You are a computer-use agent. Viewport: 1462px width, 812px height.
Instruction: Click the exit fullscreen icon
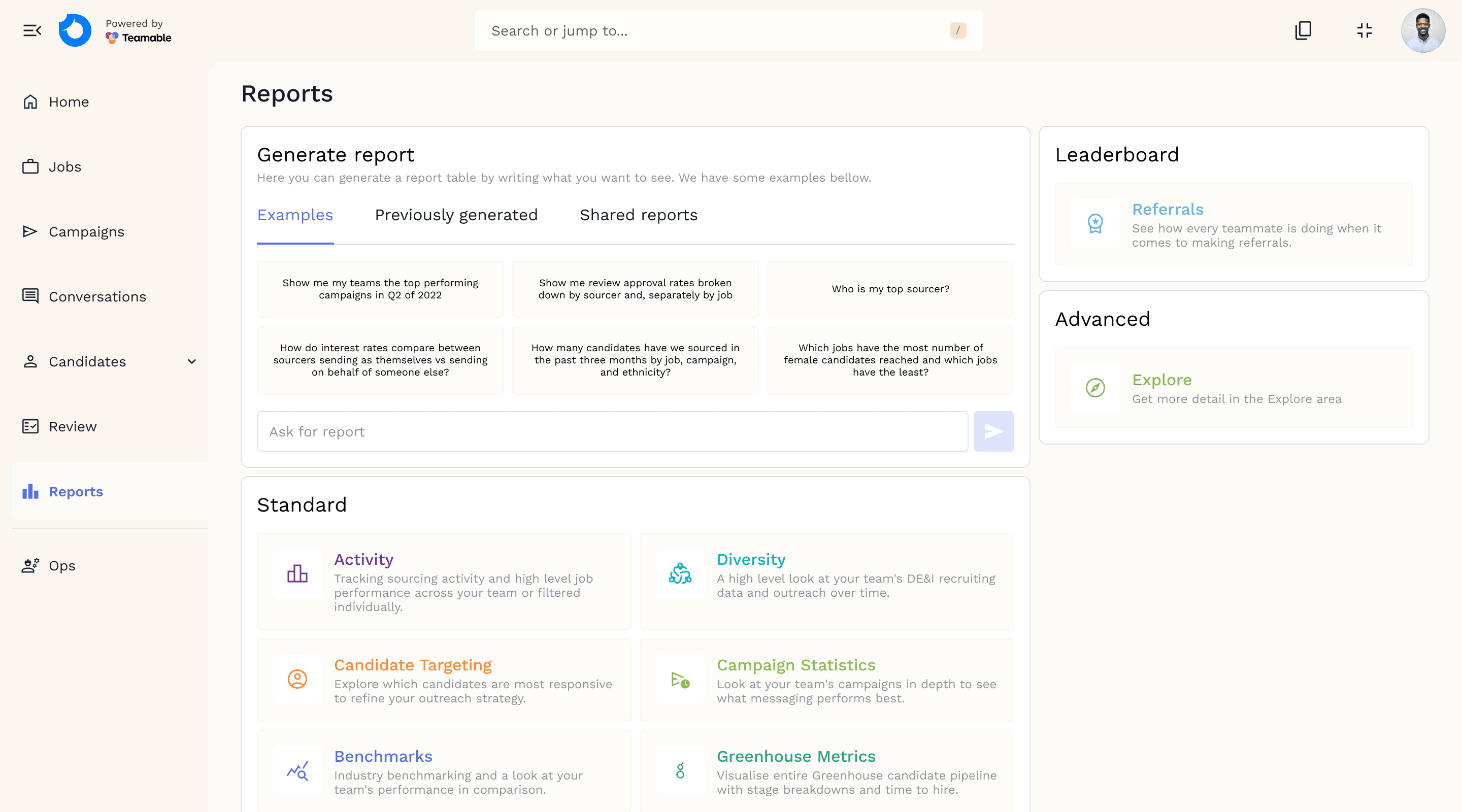[1364, 30]
